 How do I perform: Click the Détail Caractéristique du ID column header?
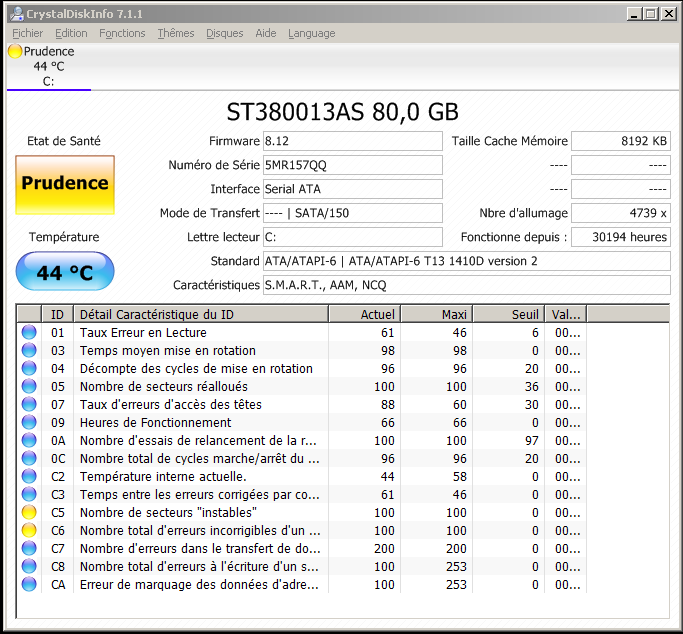pyautogui.click(x=201, y=314)
